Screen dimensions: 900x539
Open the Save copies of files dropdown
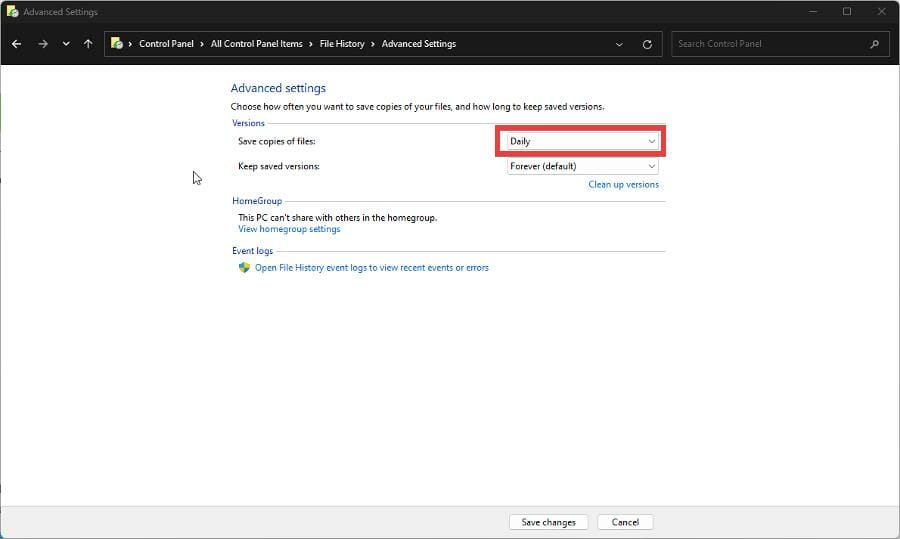click(x=583, y=141)
